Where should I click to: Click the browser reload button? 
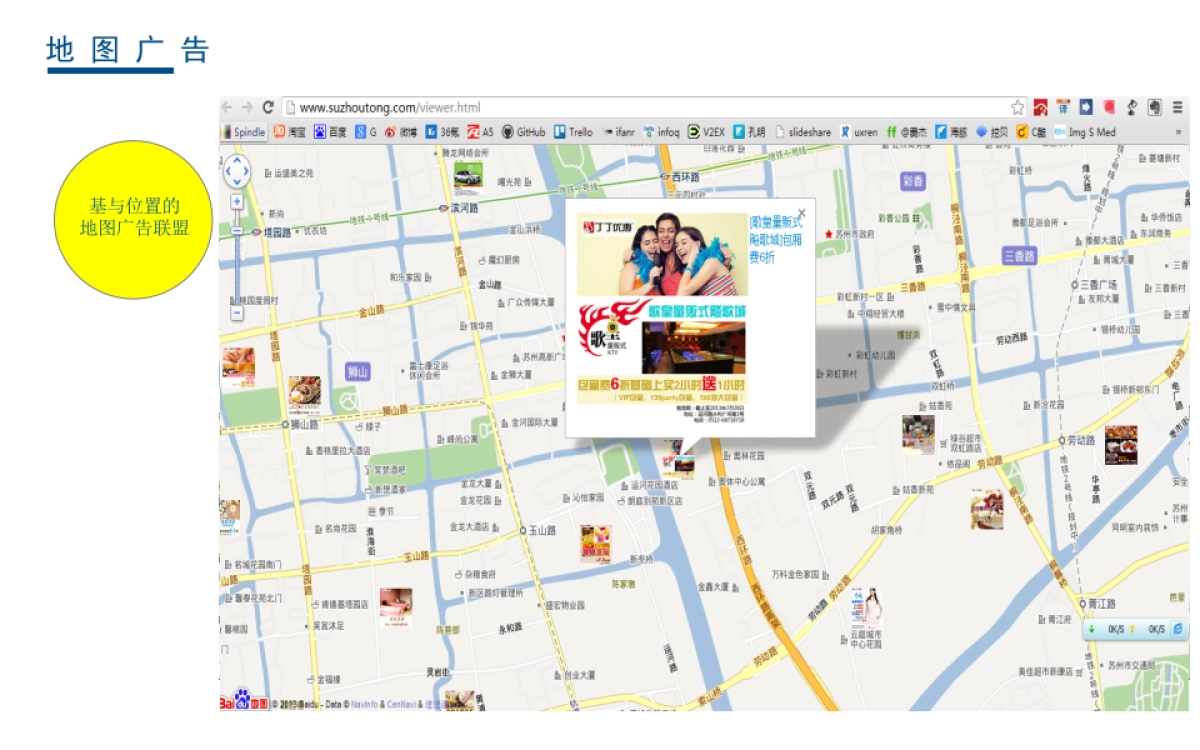coord(268,107)
